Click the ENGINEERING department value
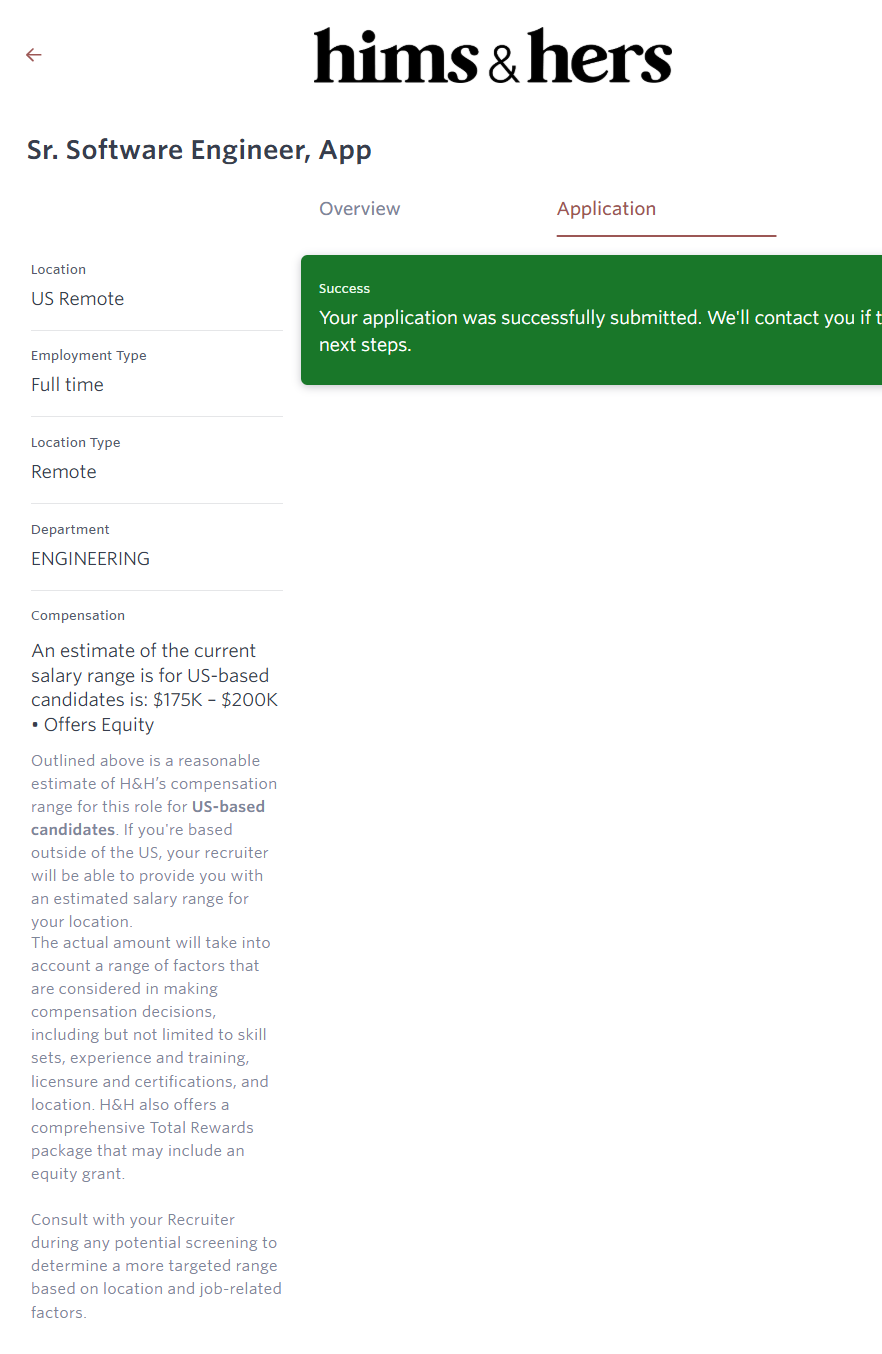 [x=90, y=559]
